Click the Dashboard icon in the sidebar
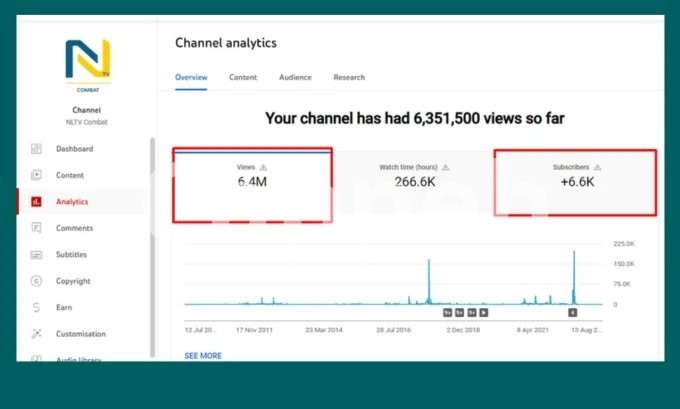This screenshot has height=409, width=680. (36, 149)
